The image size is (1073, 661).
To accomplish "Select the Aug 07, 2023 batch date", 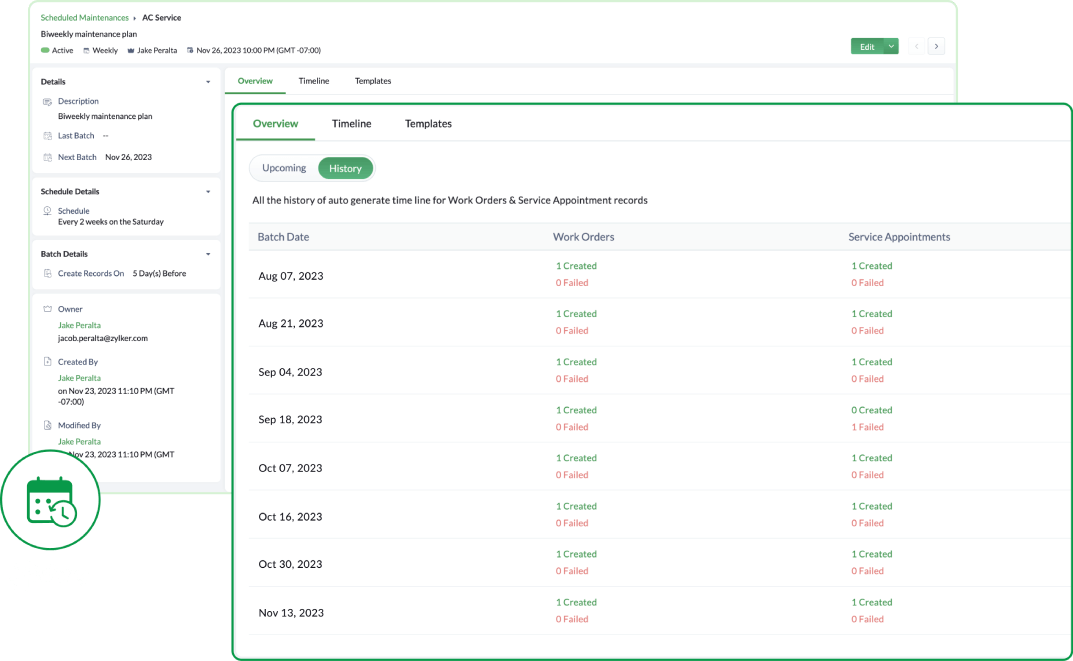I will (x=291, y=276).
